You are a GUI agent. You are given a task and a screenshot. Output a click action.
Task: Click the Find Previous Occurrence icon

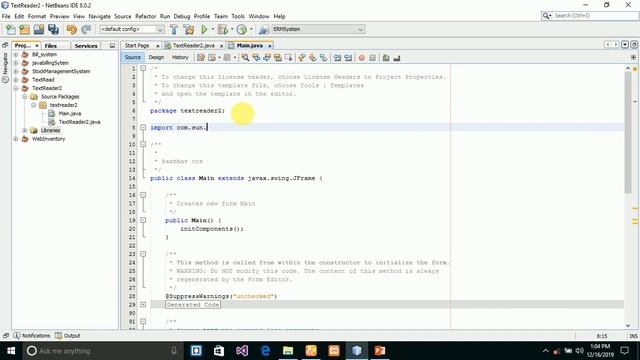[x=256, y=58]
